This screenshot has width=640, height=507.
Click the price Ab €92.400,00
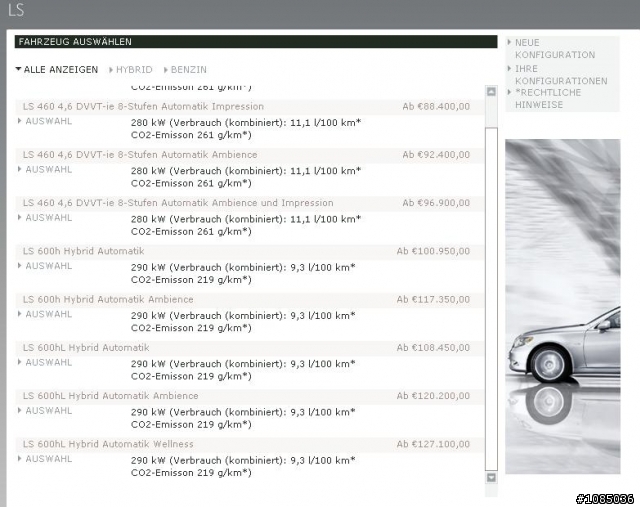click(436, 155)
